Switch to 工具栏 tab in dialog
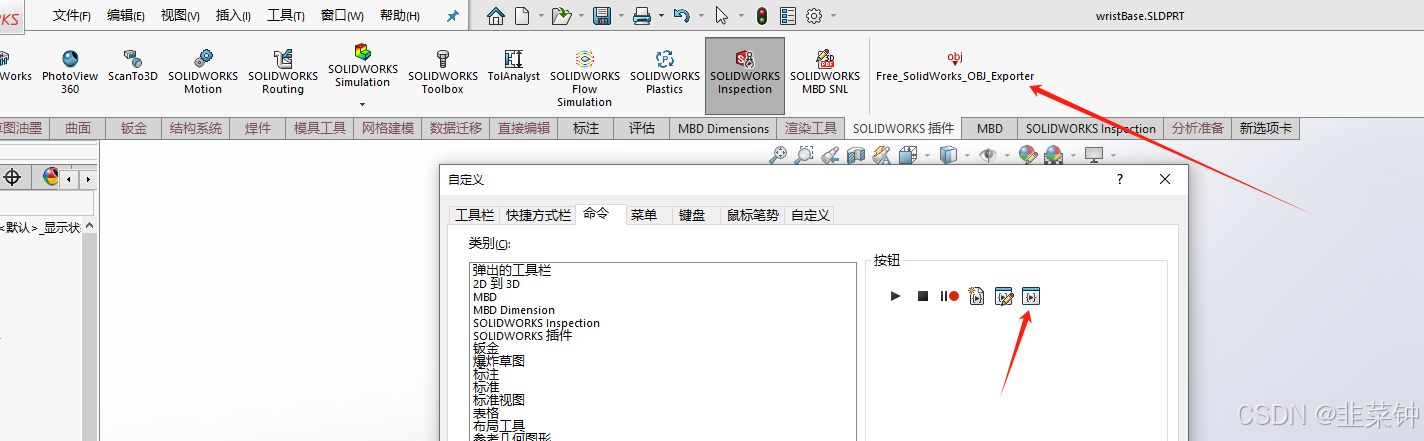This screenshot has height=441, width=1424. (474, 215)
